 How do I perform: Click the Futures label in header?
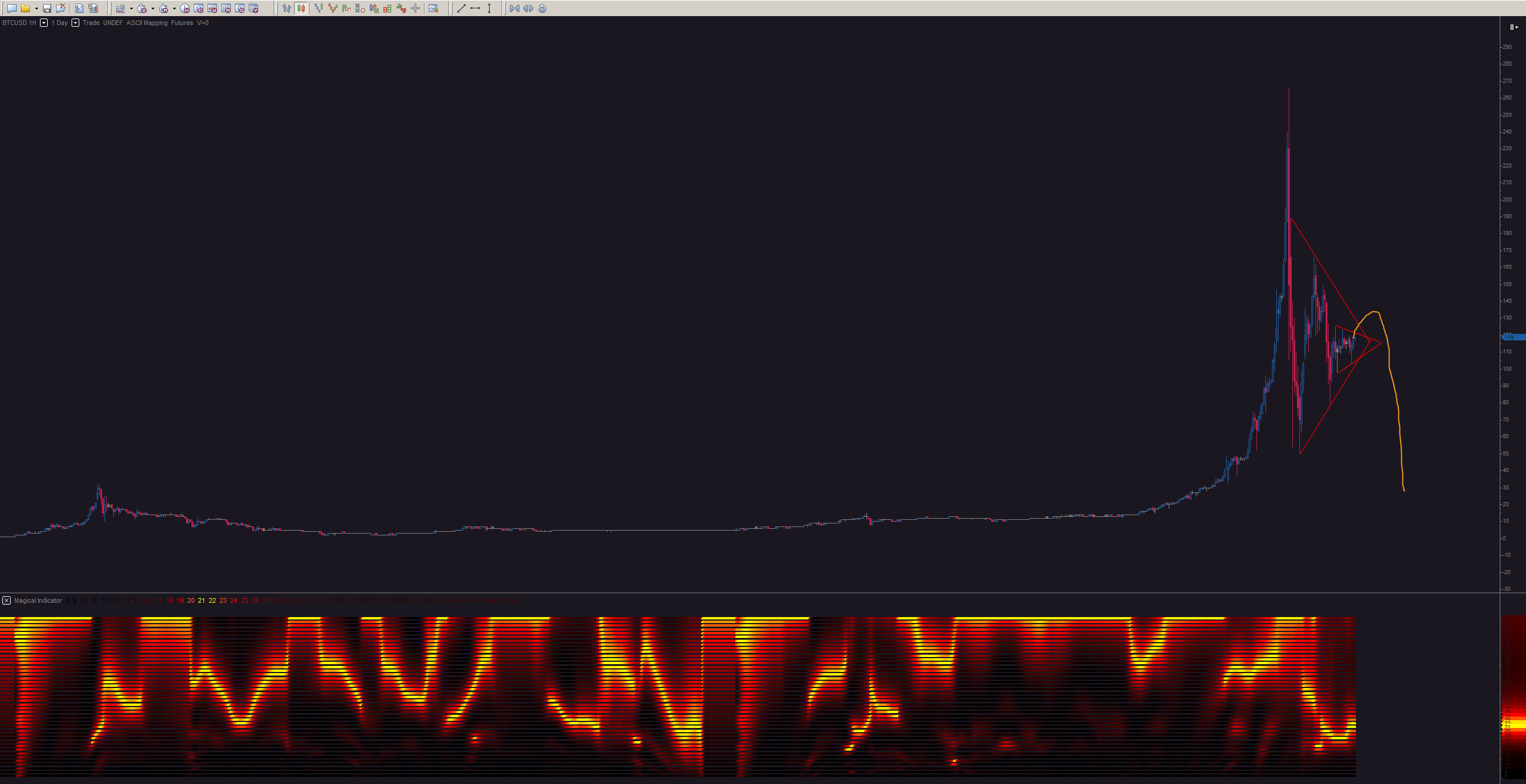pos(182,23)
